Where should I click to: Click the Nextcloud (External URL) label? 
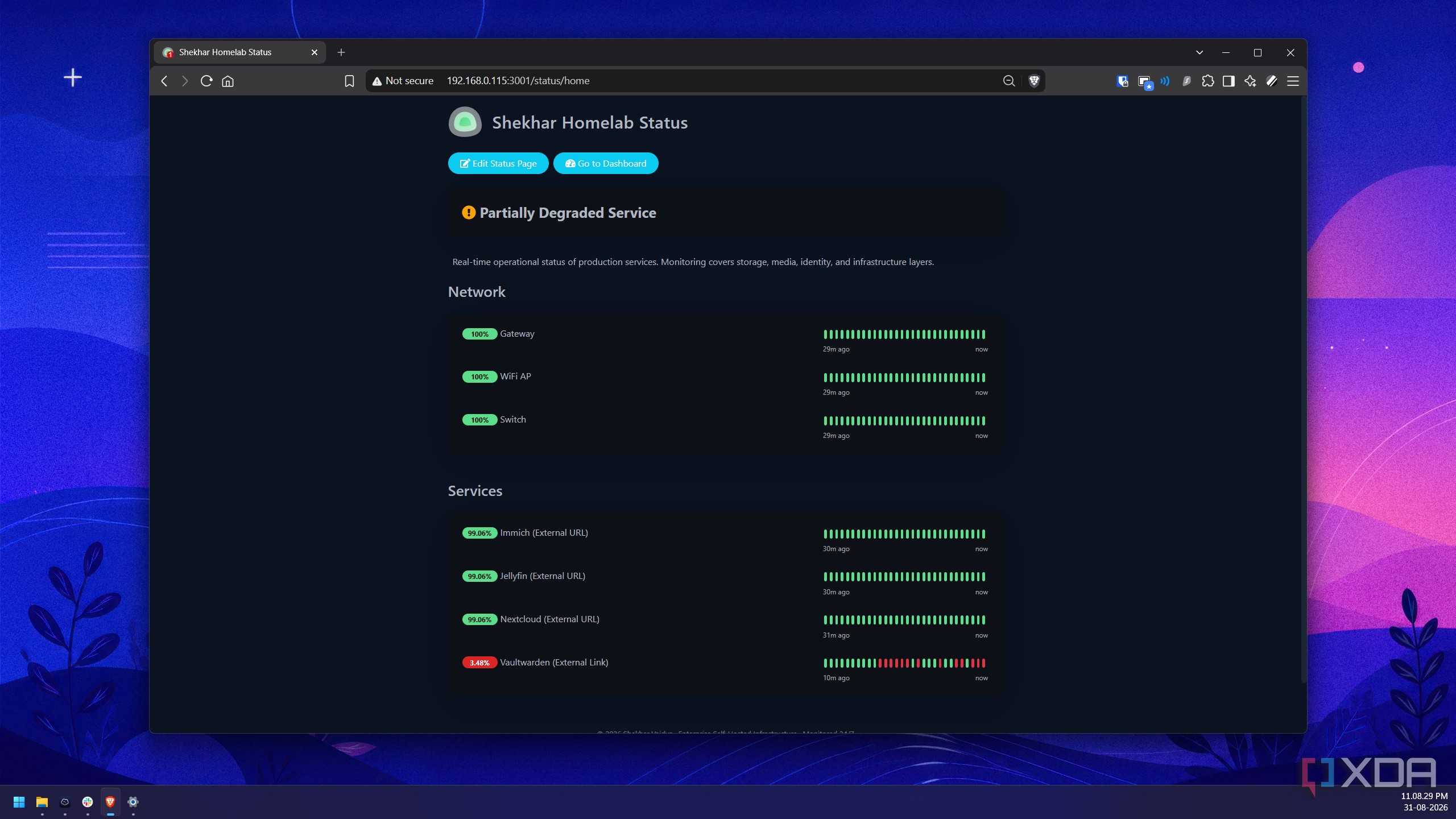(x=549, y=619)
